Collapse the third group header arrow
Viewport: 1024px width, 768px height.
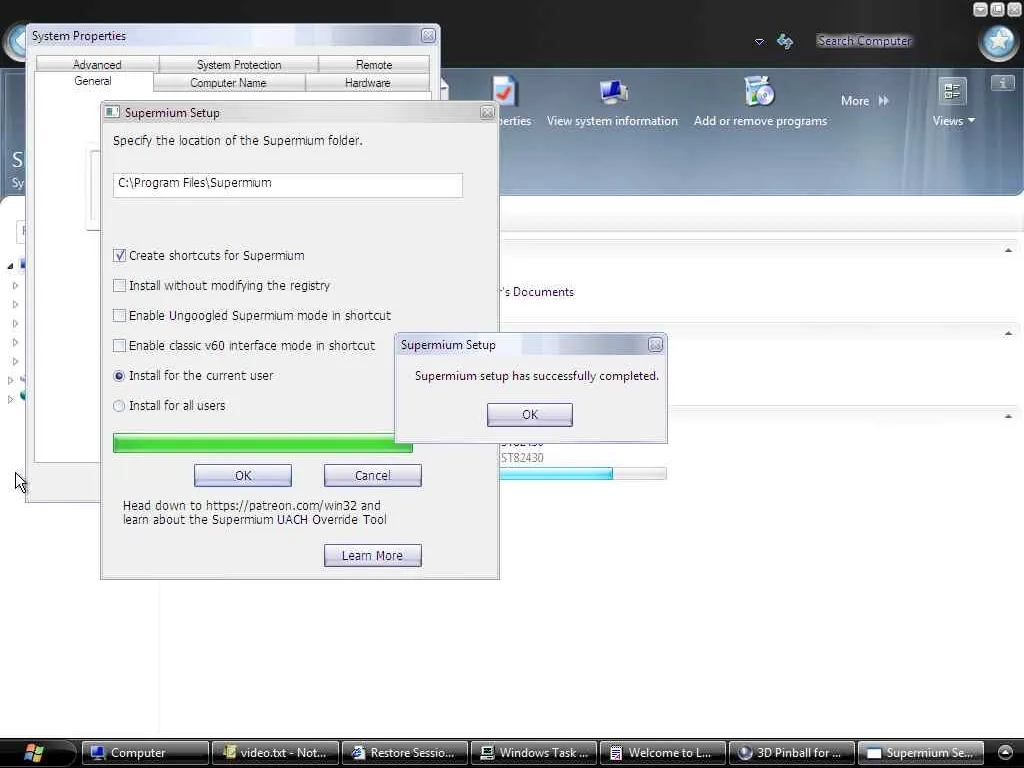click(1008, 416)
